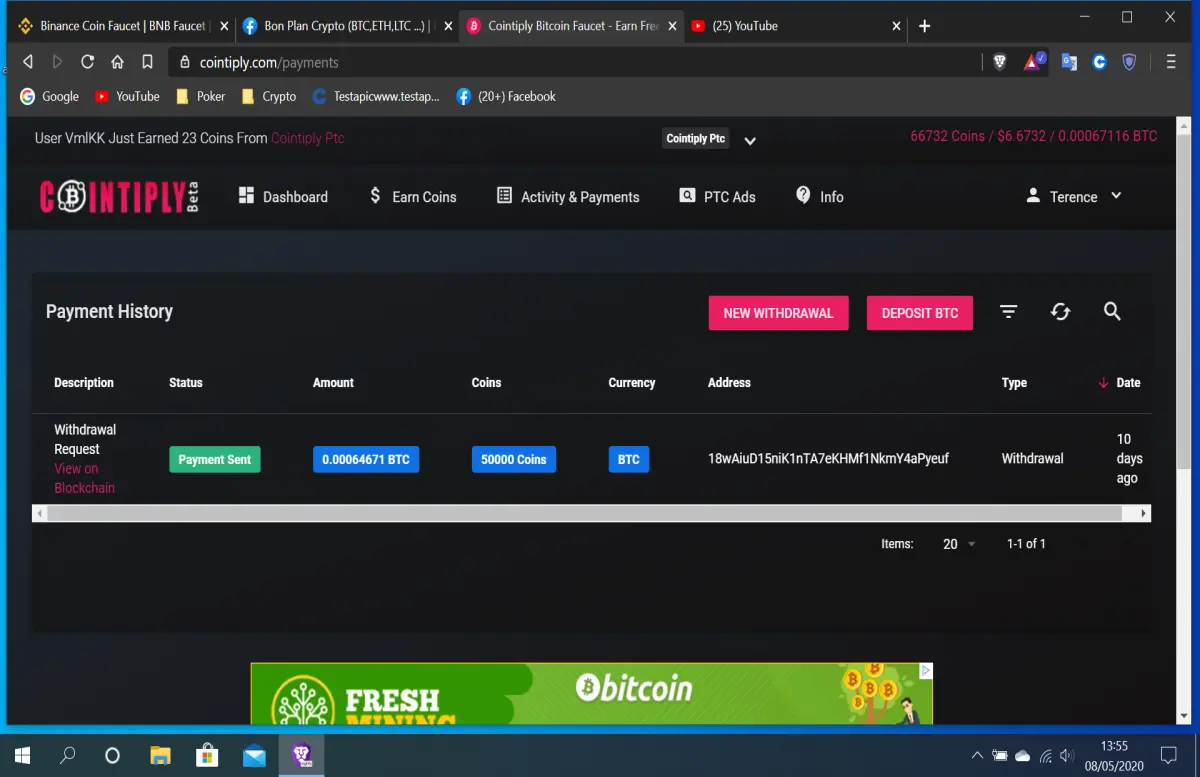Close the Binance Coin Faucet tab

pyautogui.click(x=224, y=26)
